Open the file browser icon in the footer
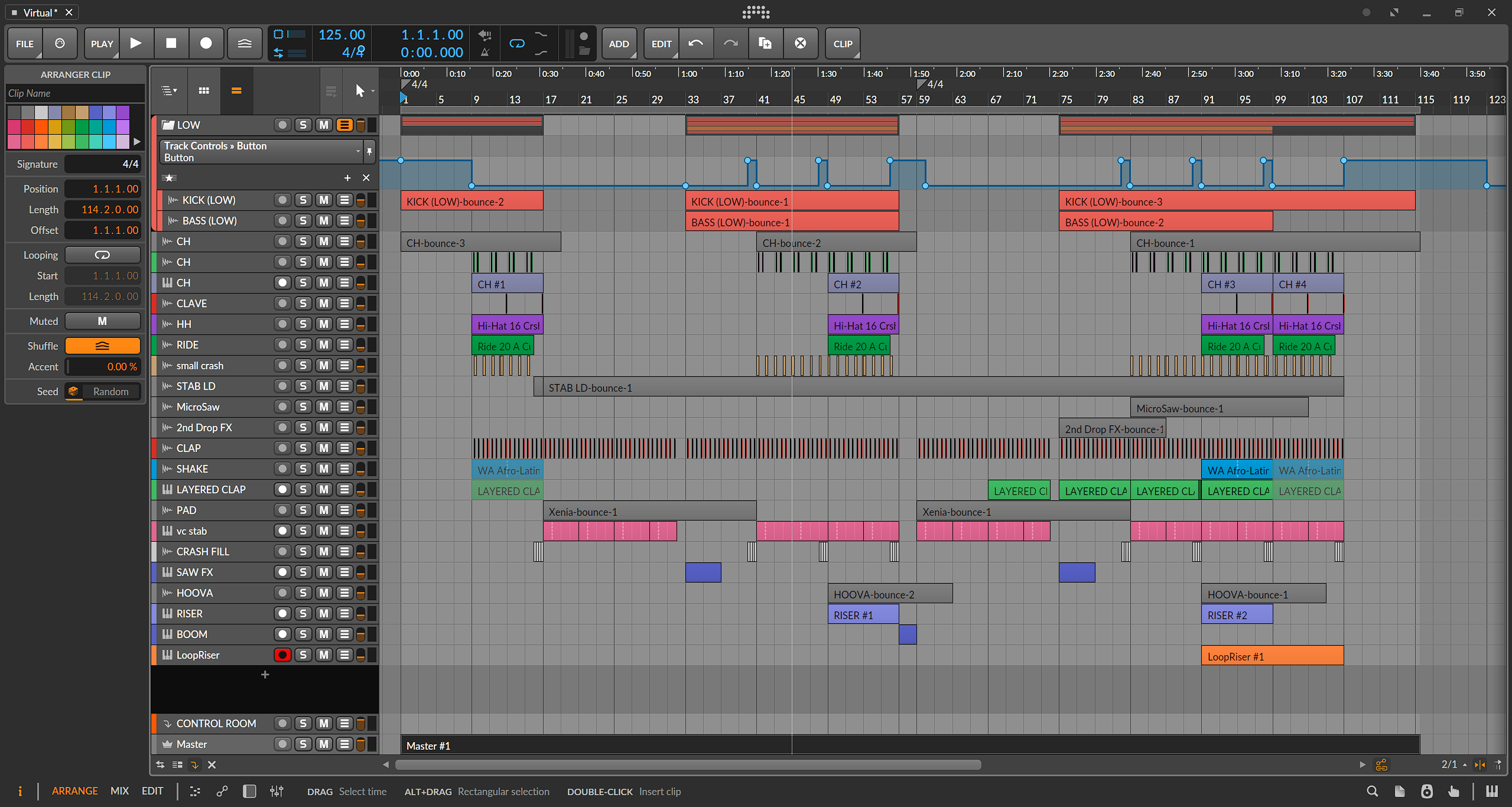The height and width of the screenshot is (807, 1512). (1400, 792)
